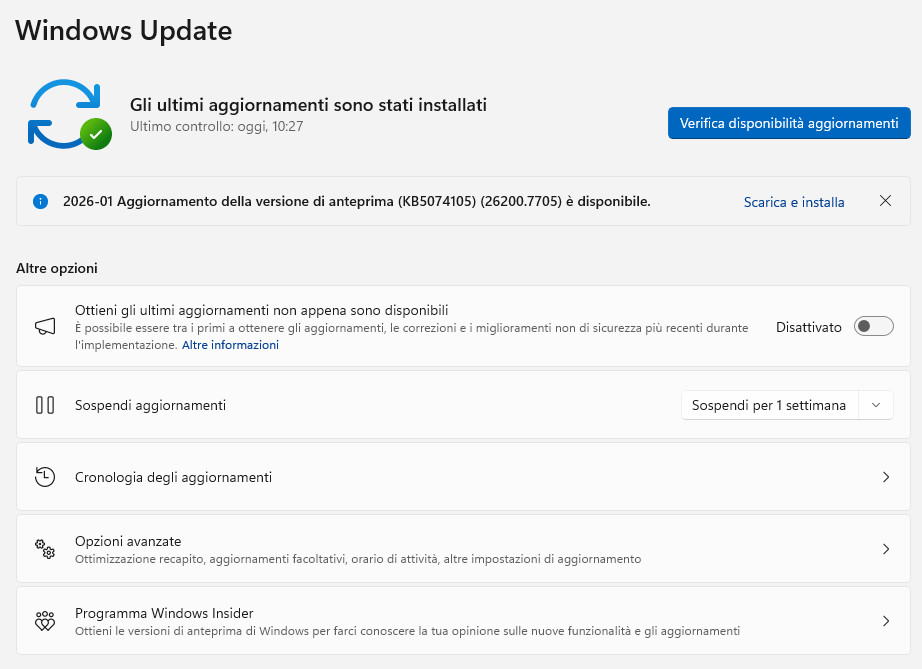Screen dimensions: 922x669
Task: Click the Altre opzioni section heading
Action: tap(57, 268)
